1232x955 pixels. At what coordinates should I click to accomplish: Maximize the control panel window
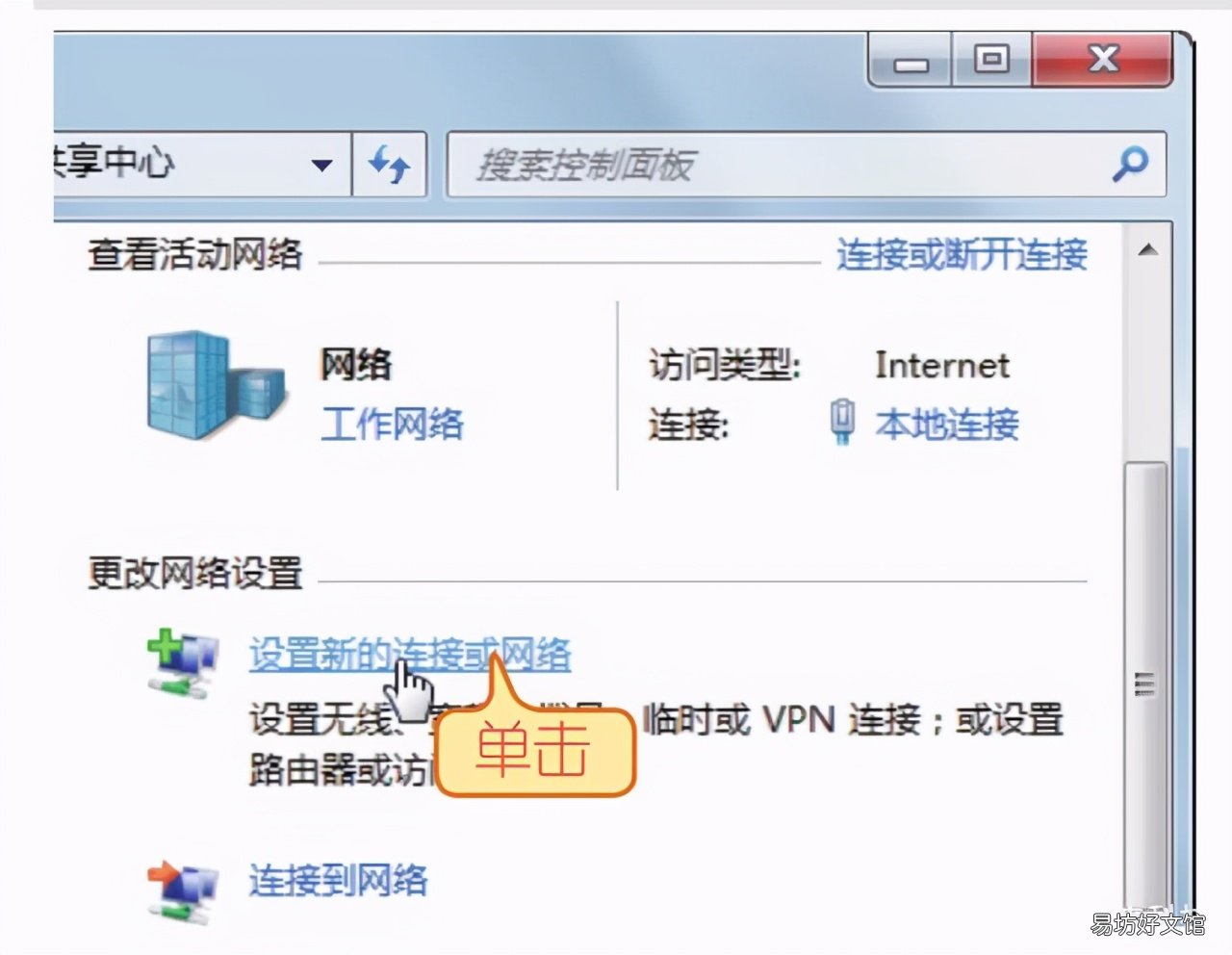coord(991,60)
